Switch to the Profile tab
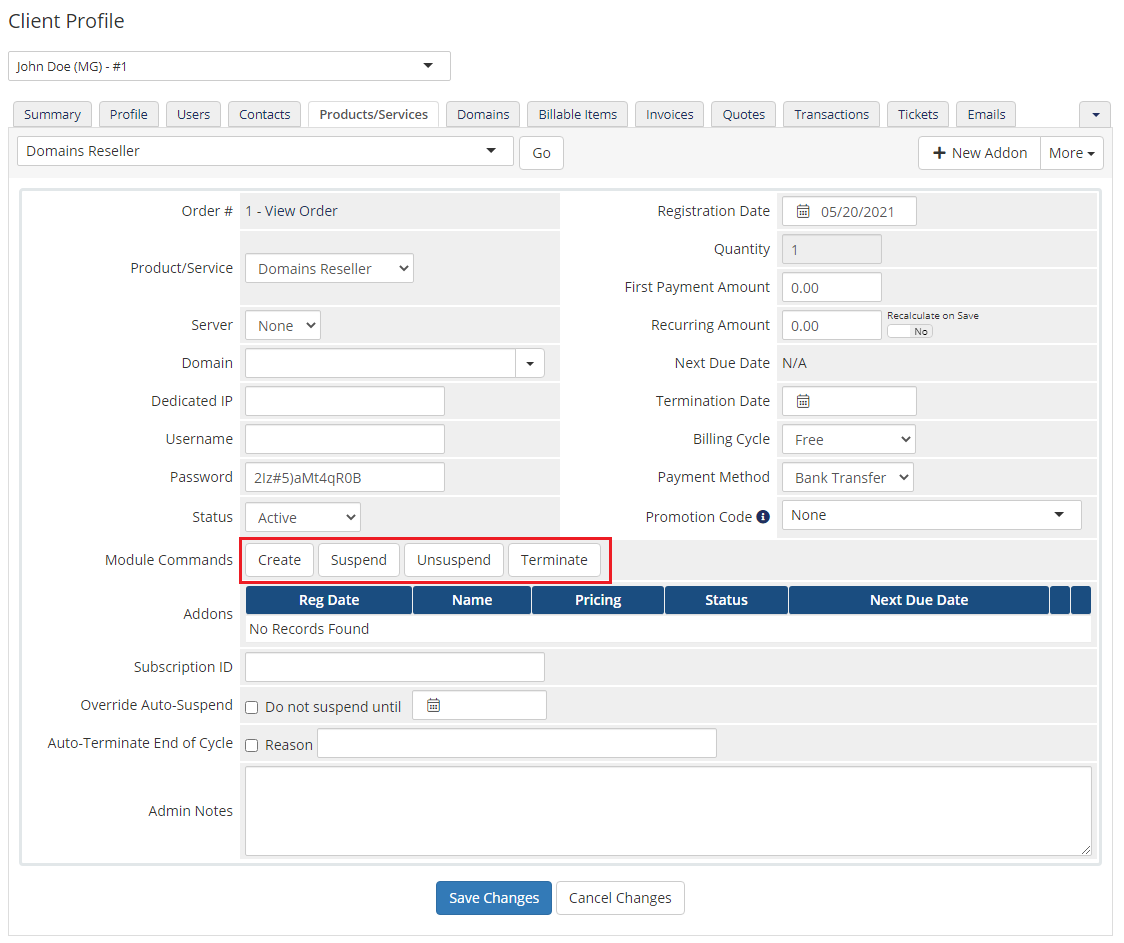 128,115
